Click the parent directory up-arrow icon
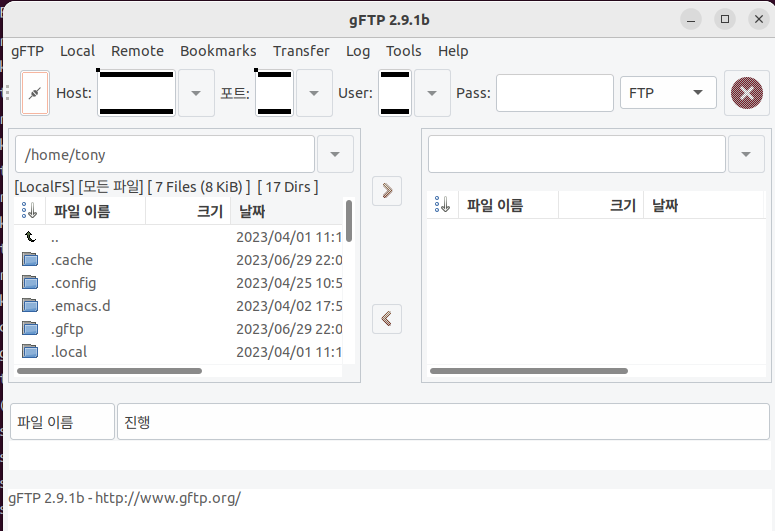Image resolution: width=775 pixels, height=531 pixels. (x=30, y=237)
